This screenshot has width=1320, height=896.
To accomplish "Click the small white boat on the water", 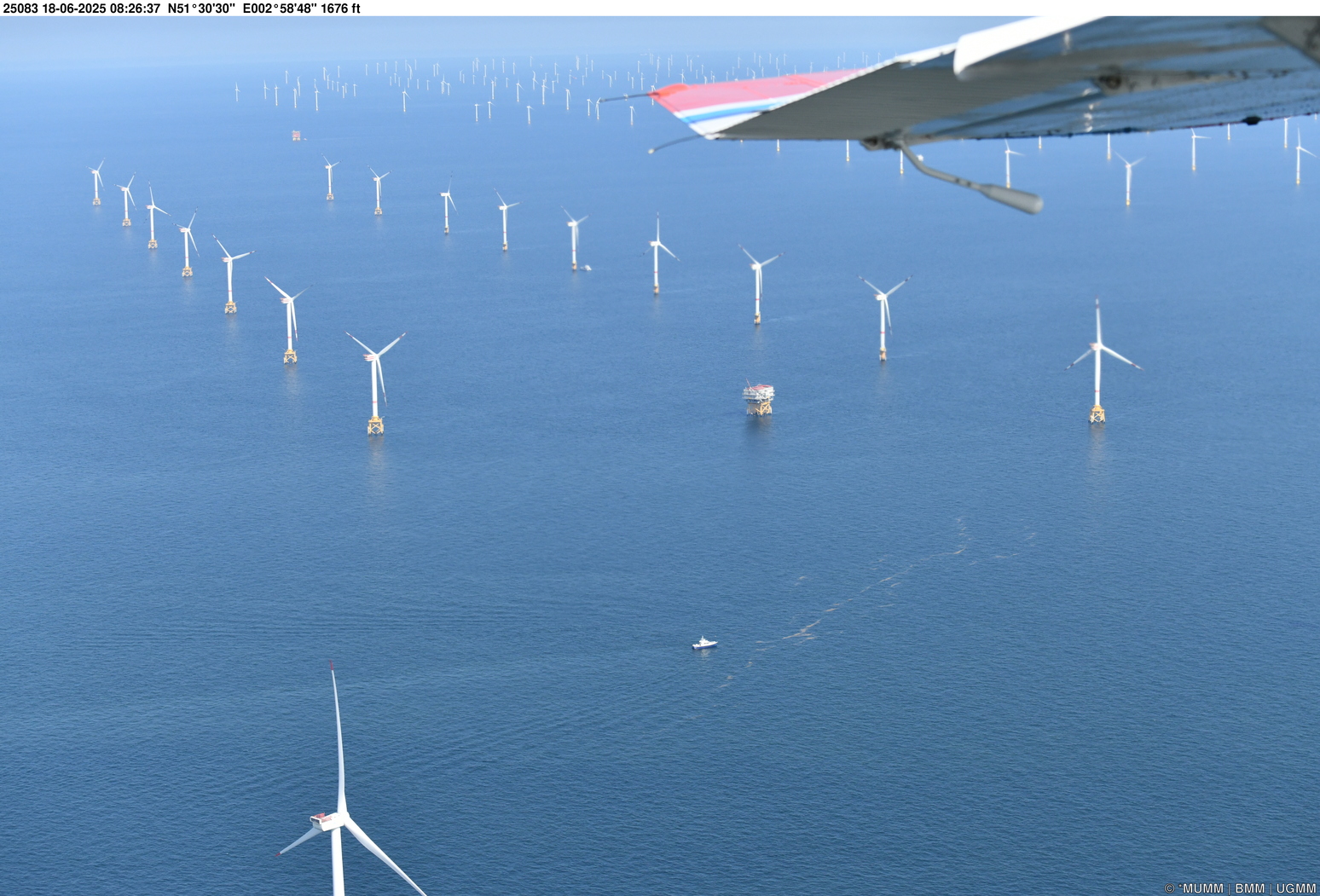I will [704, 644].
